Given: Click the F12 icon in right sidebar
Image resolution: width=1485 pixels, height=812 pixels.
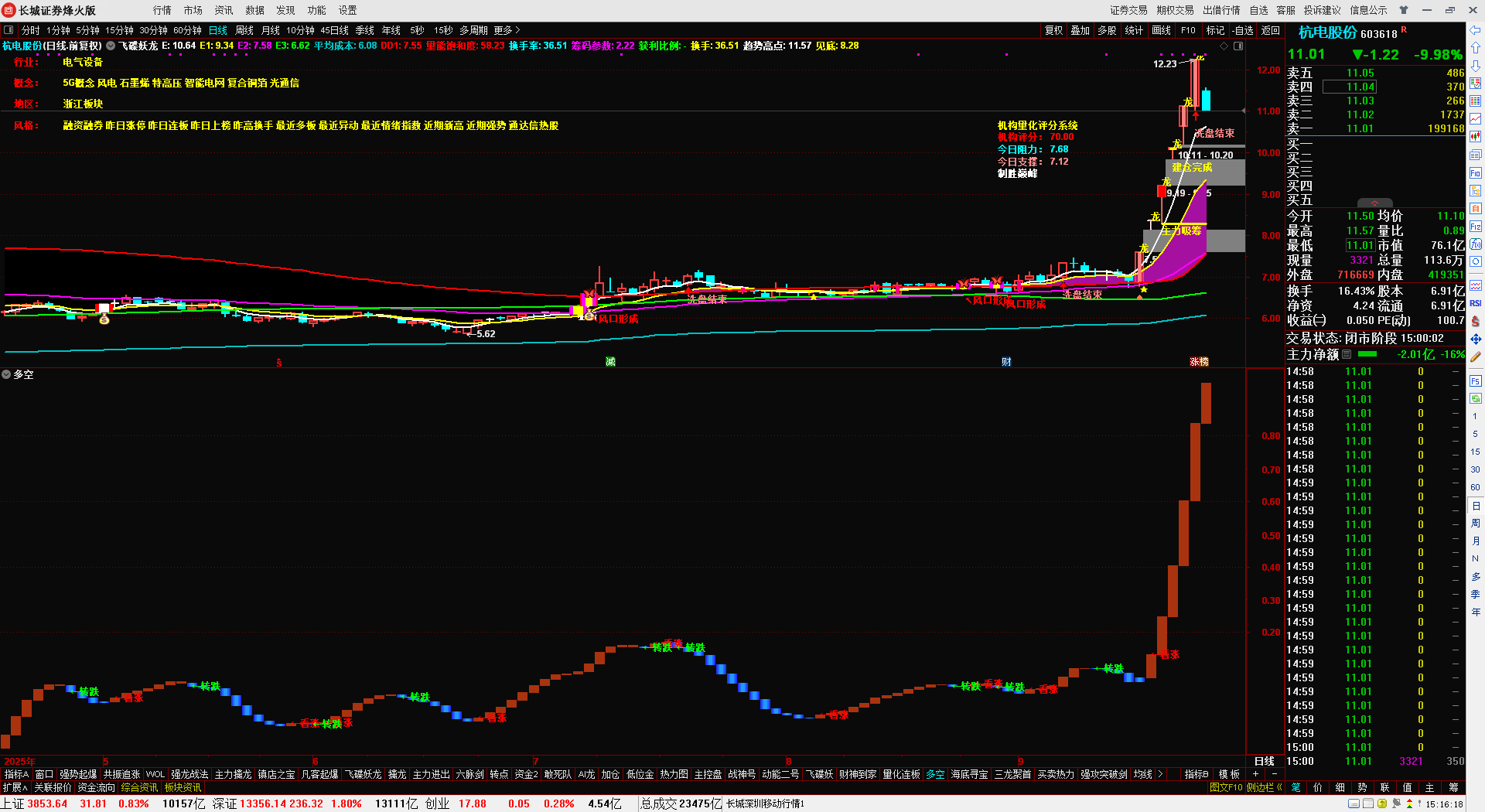Looking at the screenshot, I should pos(1476,227).
